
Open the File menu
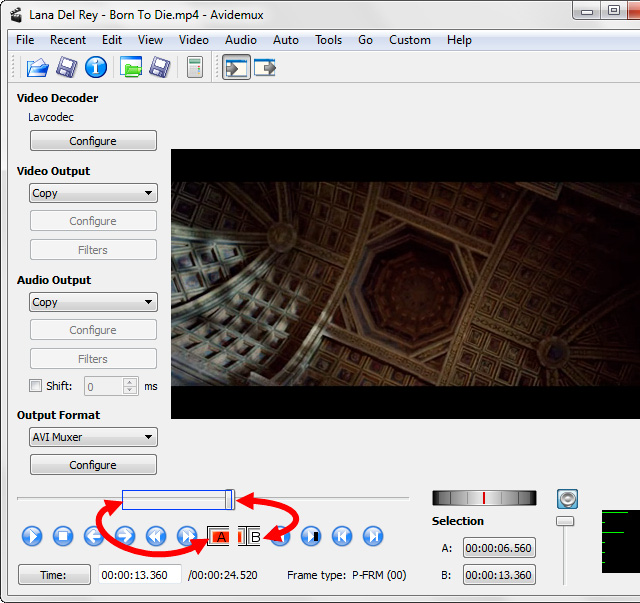25,40
